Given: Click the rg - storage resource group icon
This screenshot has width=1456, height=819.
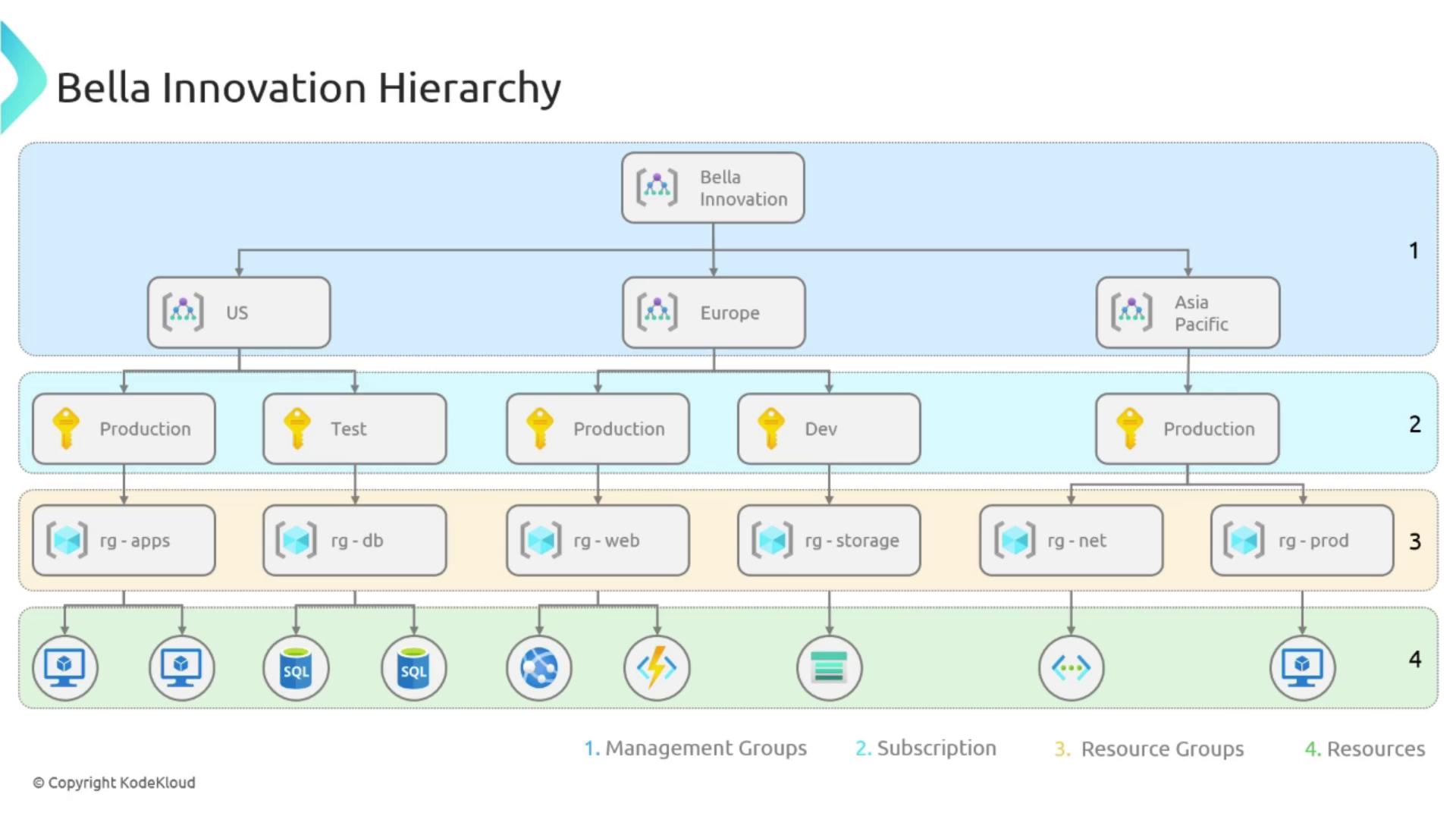Looking at the screenshot, I should click(772, 540).
